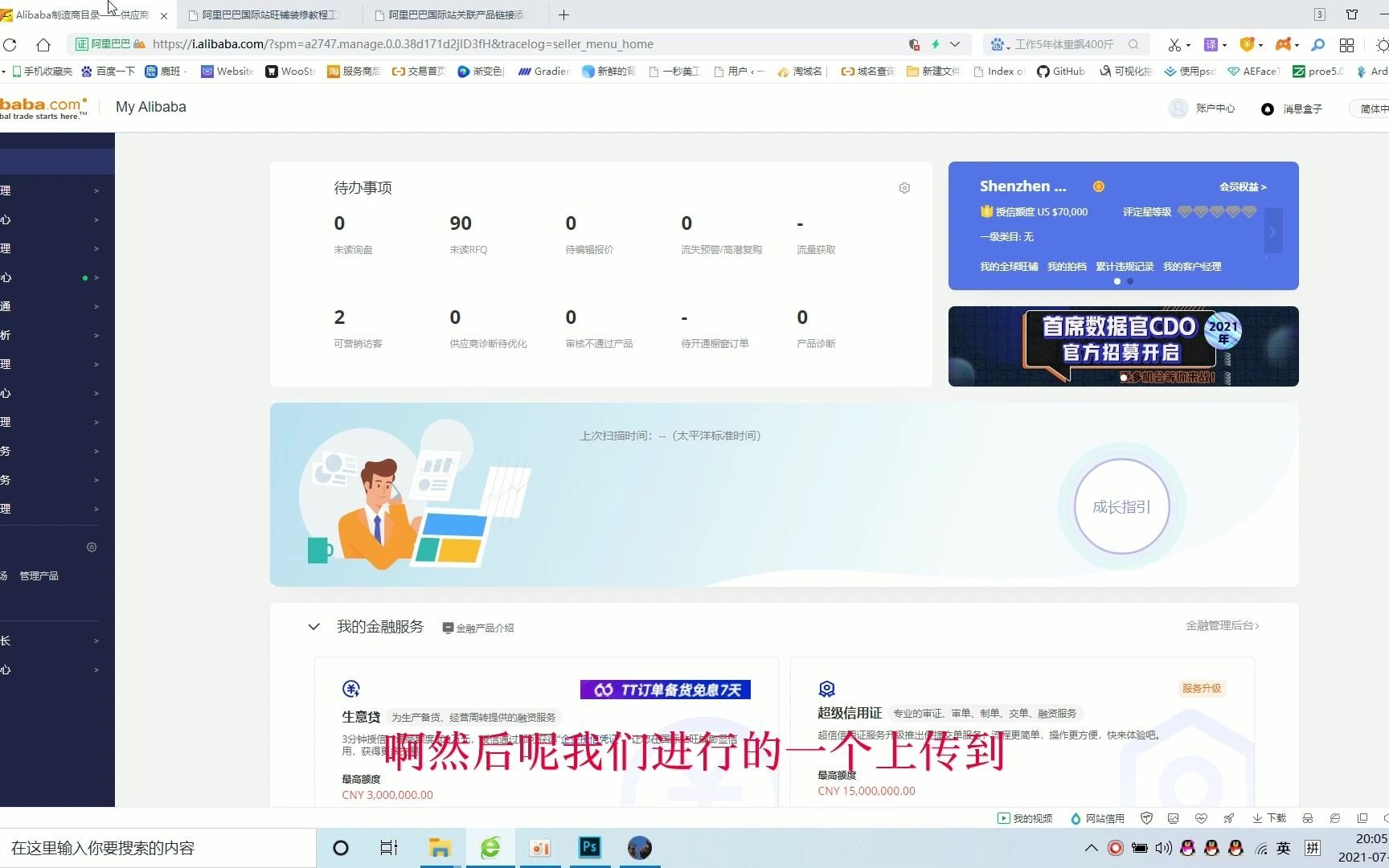Open 管理产品 in the sidebar
1389x868 pixels.
point(39,576)
